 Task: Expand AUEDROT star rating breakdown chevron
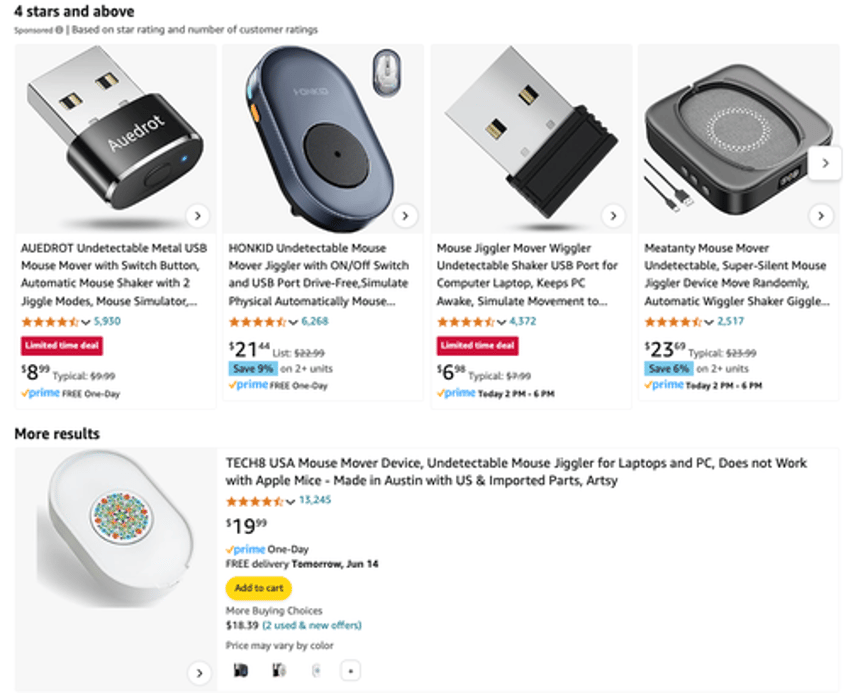85,322
